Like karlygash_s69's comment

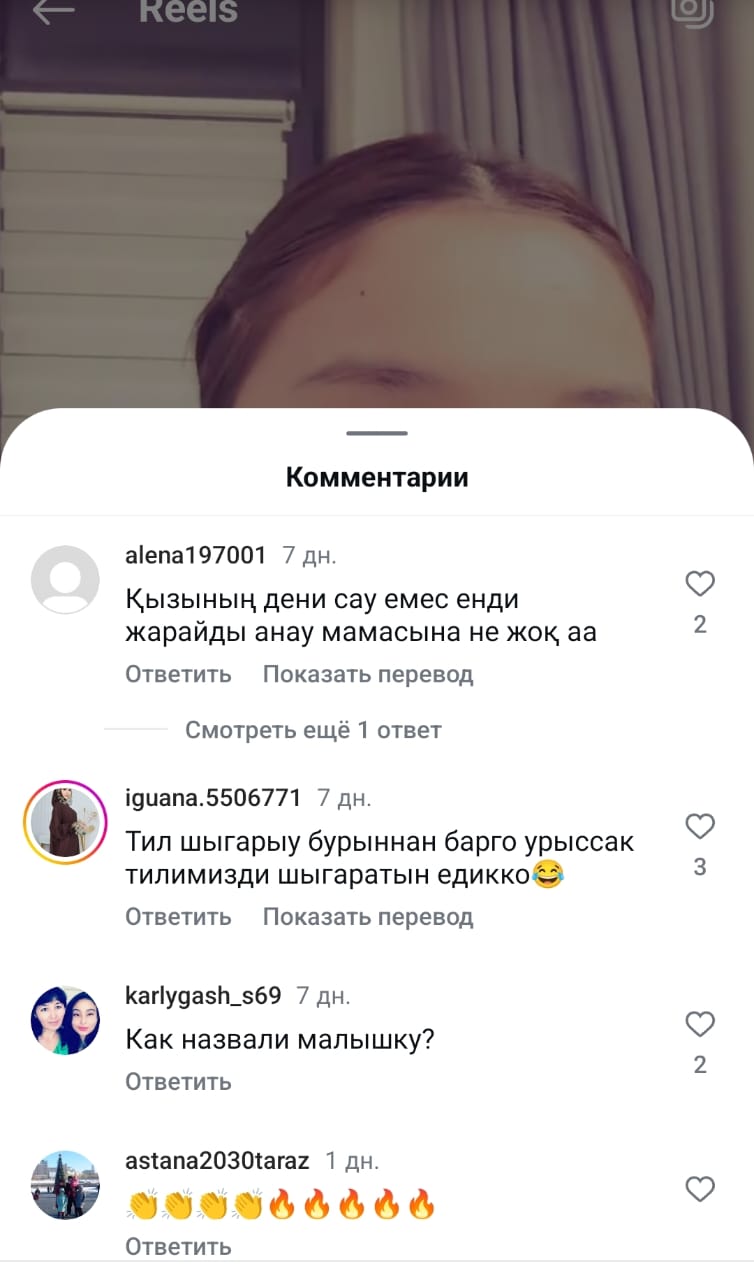coord(700,1024)
